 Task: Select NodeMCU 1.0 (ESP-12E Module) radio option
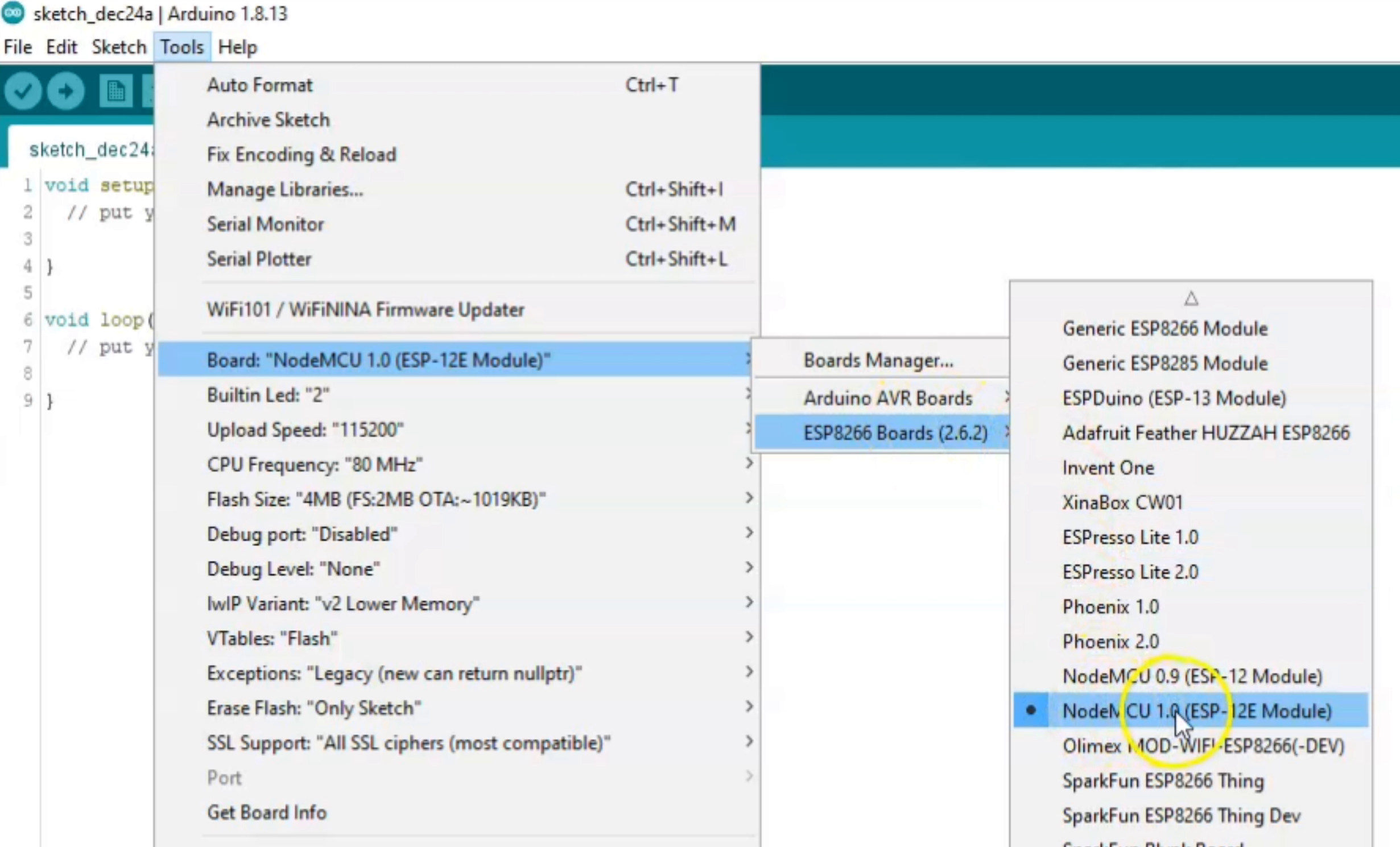coord(1196,711)
